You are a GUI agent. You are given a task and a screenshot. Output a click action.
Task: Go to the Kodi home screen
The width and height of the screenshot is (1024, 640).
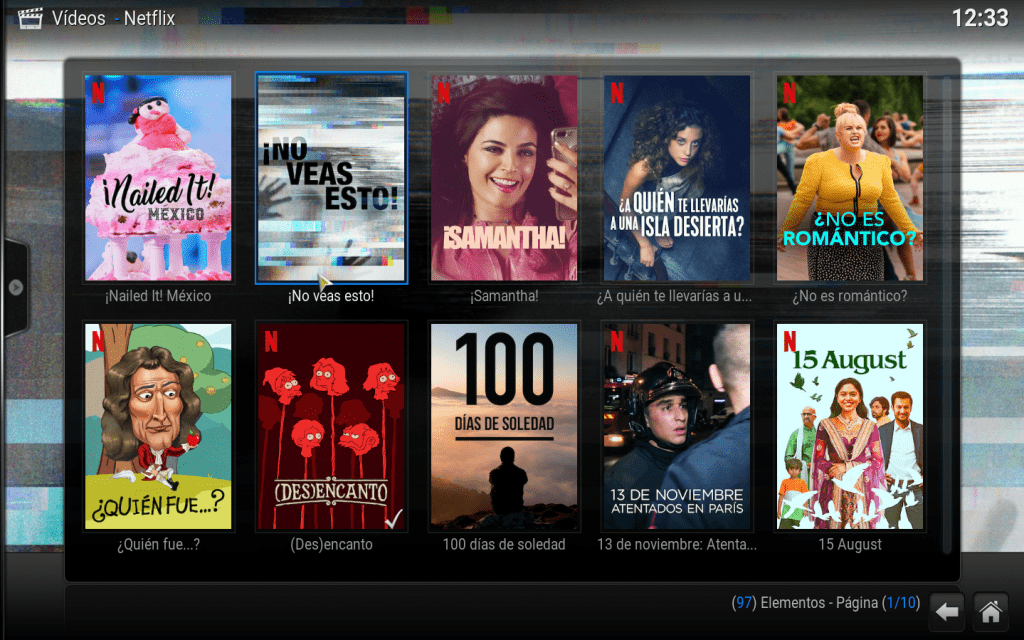pos(990,611)
